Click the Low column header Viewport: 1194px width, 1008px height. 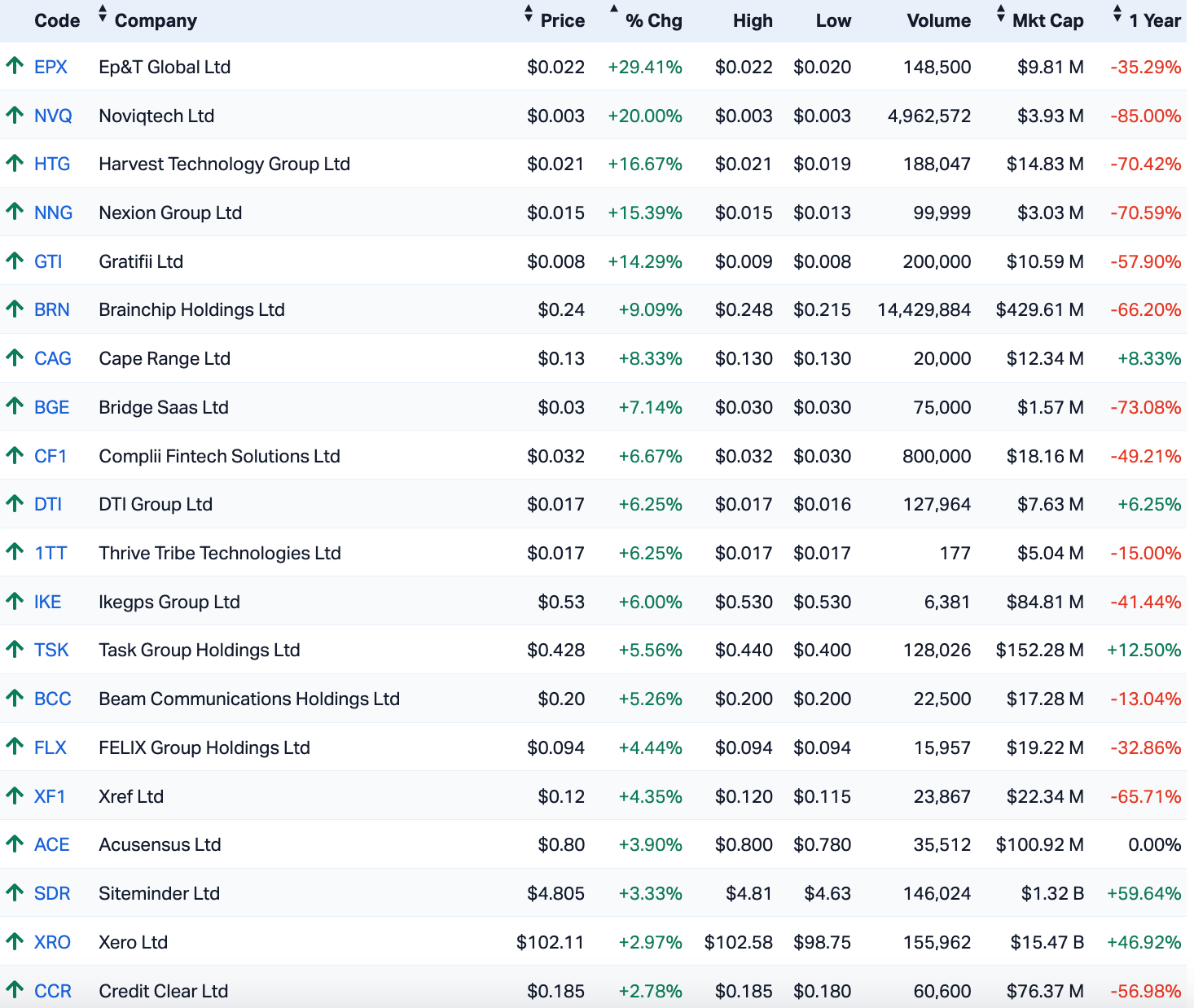click(x=833, y=20)
